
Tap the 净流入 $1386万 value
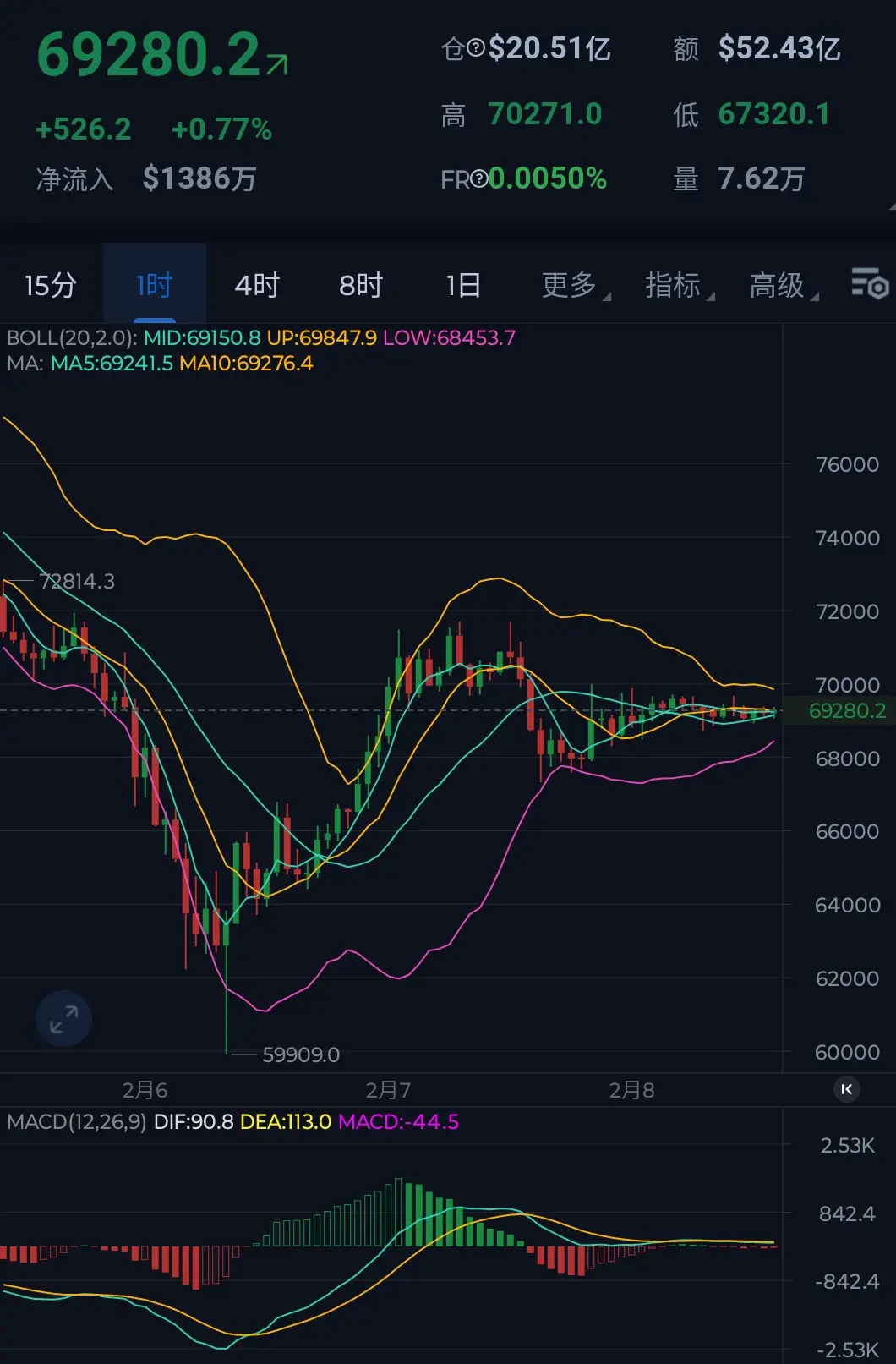tap(199, 178)
